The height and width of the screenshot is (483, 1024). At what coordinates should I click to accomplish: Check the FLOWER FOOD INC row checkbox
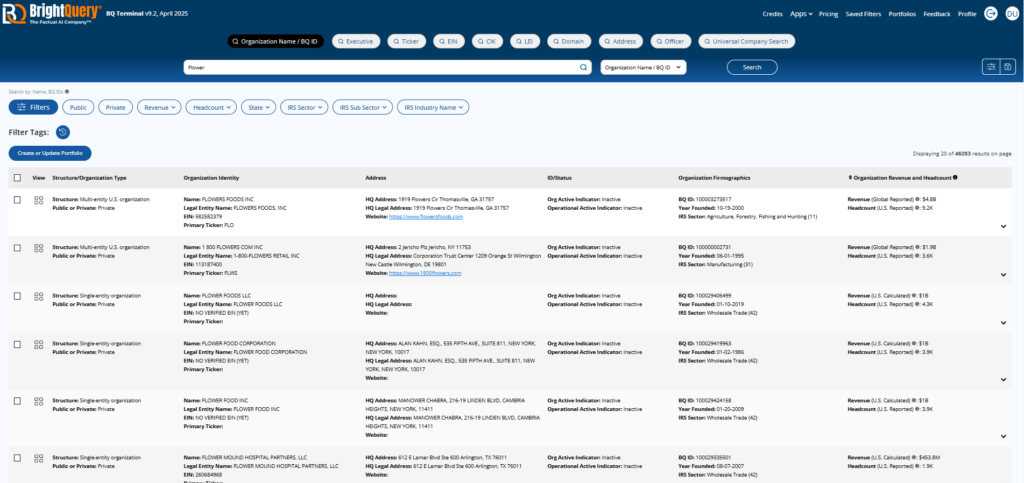pyautogui.click(x=17, y=401)
